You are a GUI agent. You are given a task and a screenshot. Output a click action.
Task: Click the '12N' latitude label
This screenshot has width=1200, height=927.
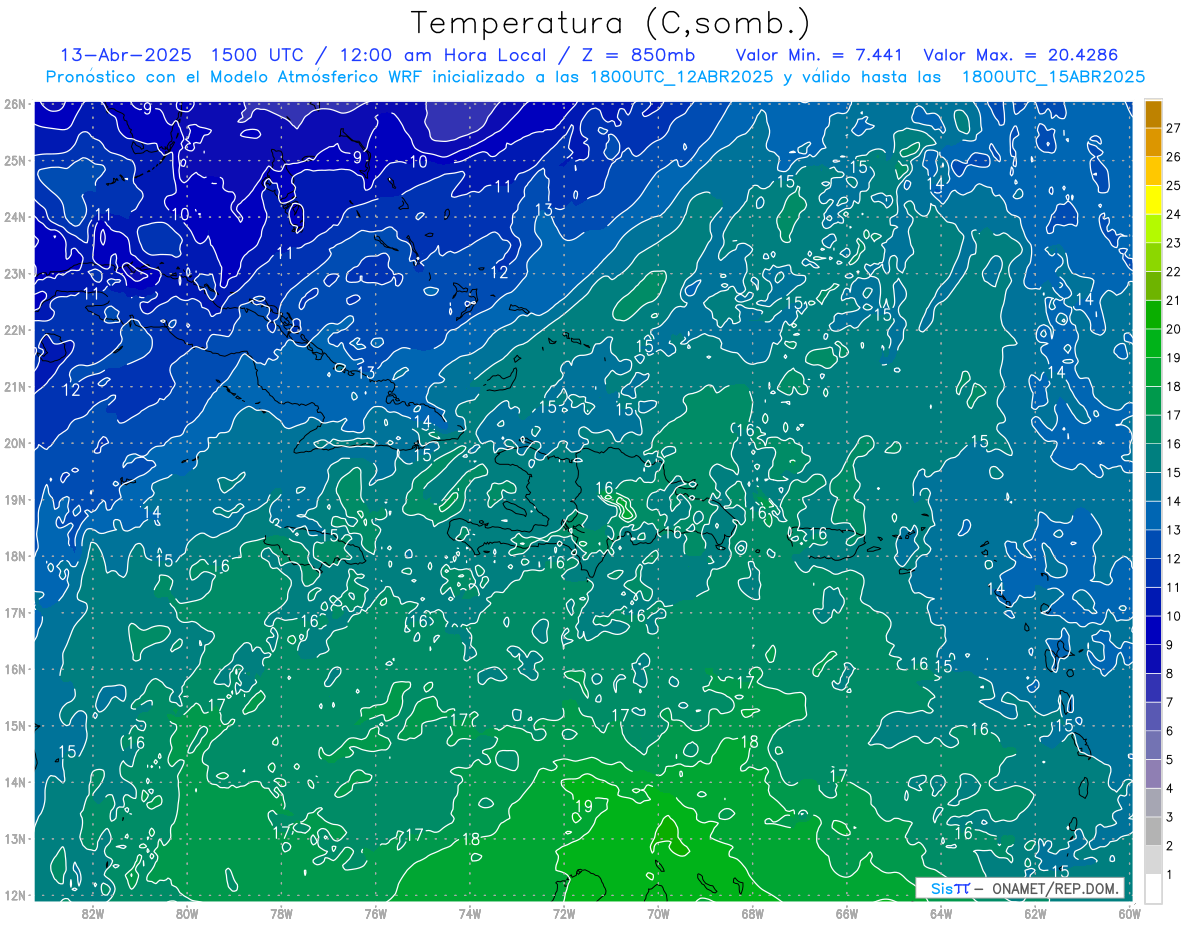click(x=15, y=895)
